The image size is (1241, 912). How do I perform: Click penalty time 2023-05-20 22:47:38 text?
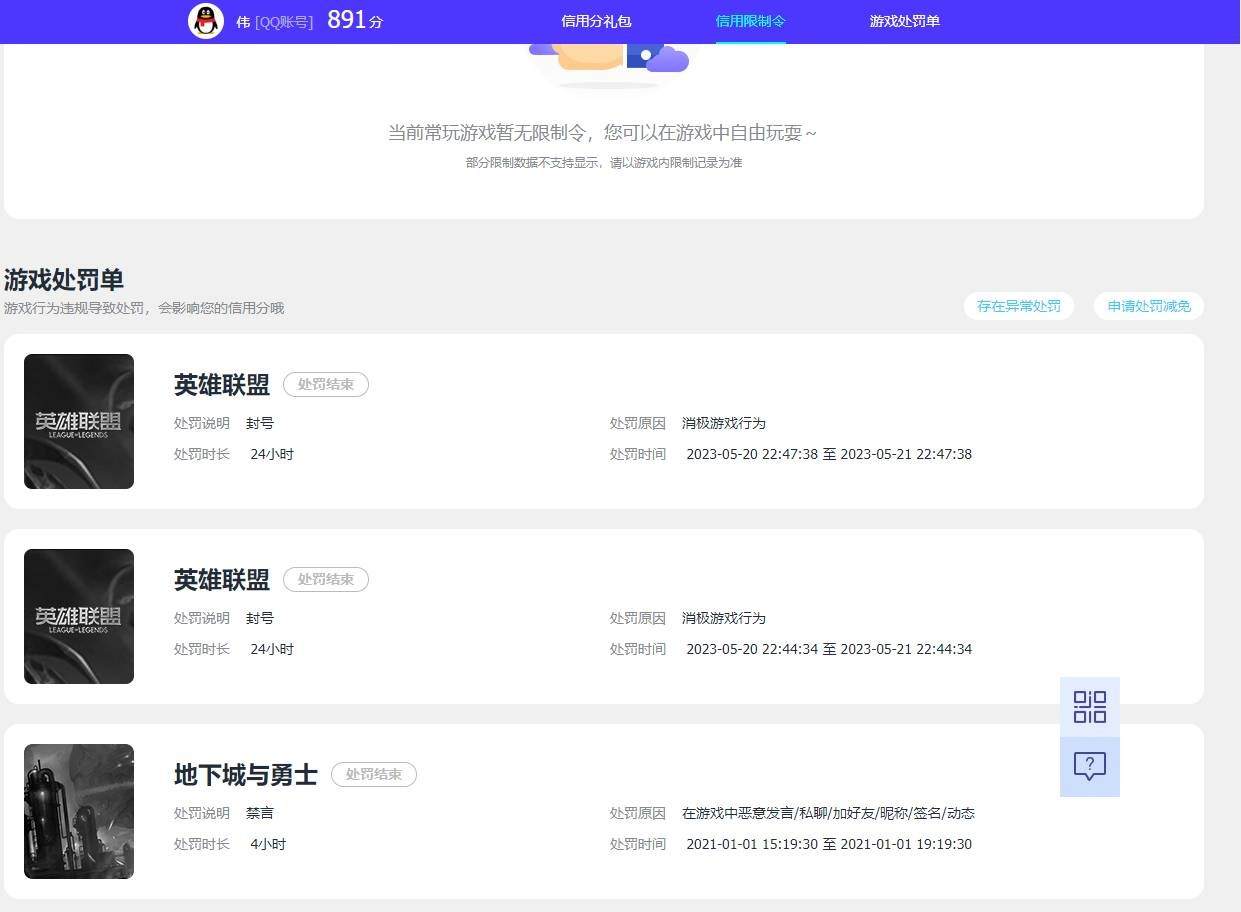click(829, 454)
